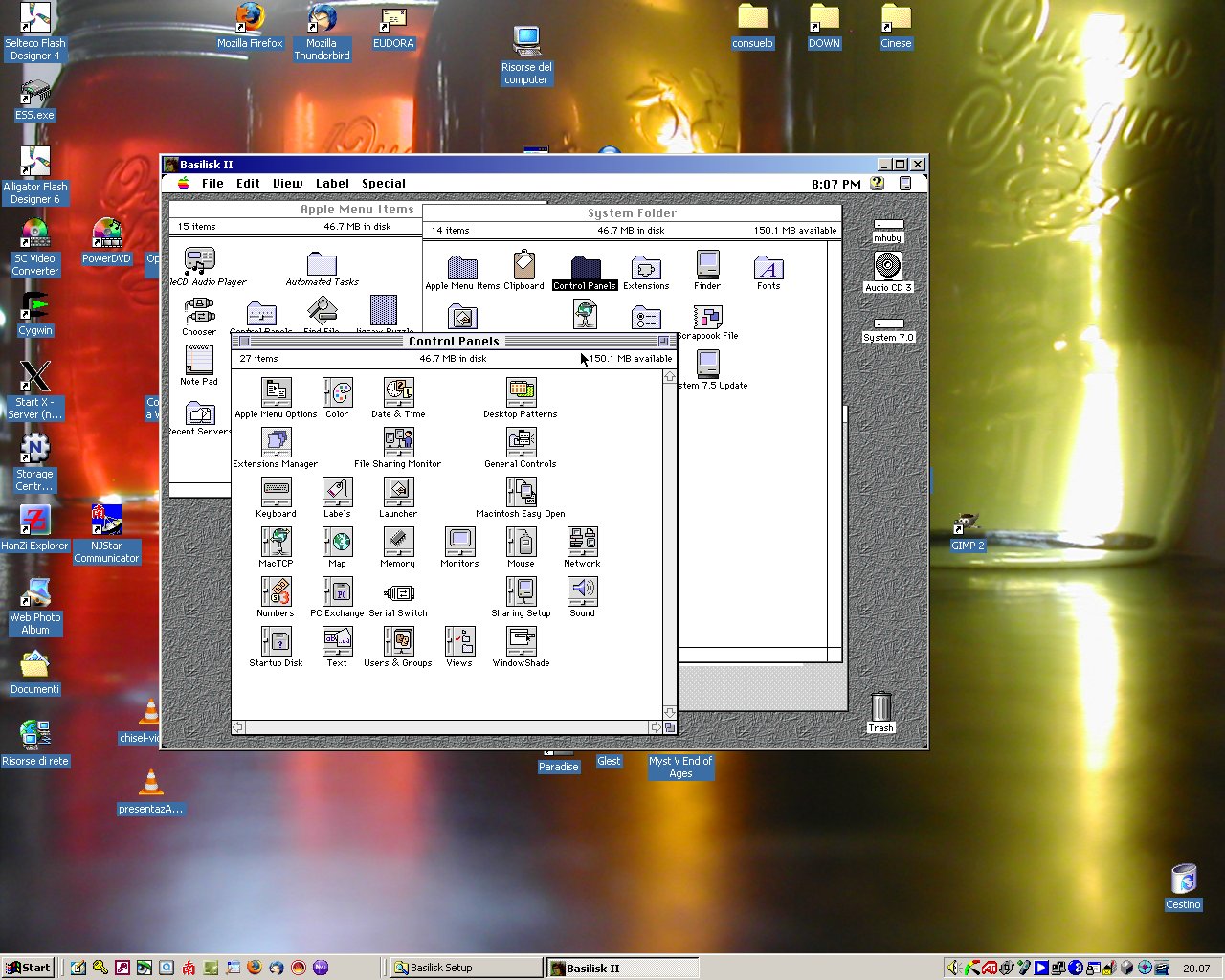The width and height of the screenshot is (1225, 980).
Task: Select the Audio CD 3 disc icon
Action: pyautogui.click(x=888, y=266)
